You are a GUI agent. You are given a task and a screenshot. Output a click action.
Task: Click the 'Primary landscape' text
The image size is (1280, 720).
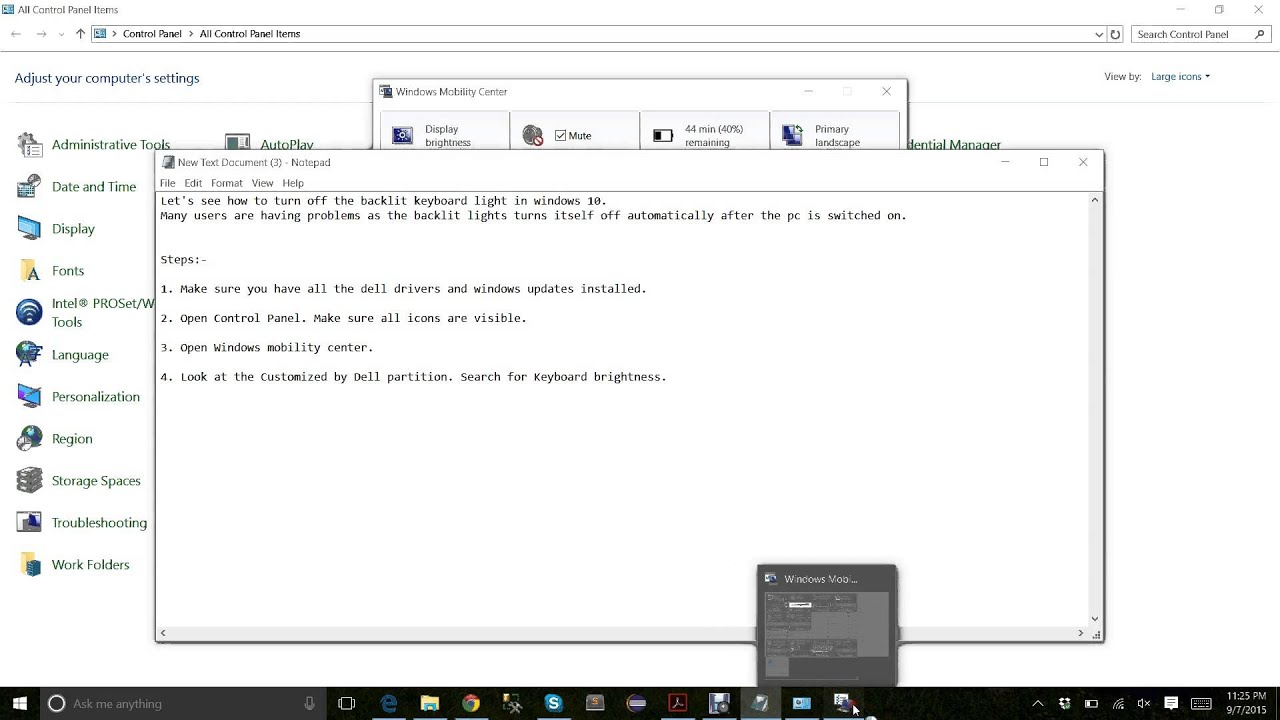coord(837,136)
